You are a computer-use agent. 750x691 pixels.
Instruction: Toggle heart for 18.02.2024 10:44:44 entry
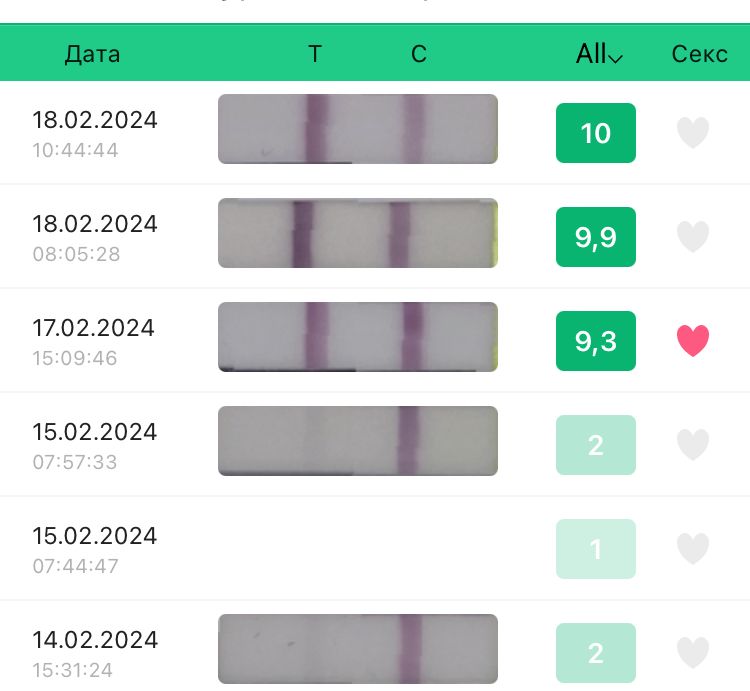(x=693, y=133)
